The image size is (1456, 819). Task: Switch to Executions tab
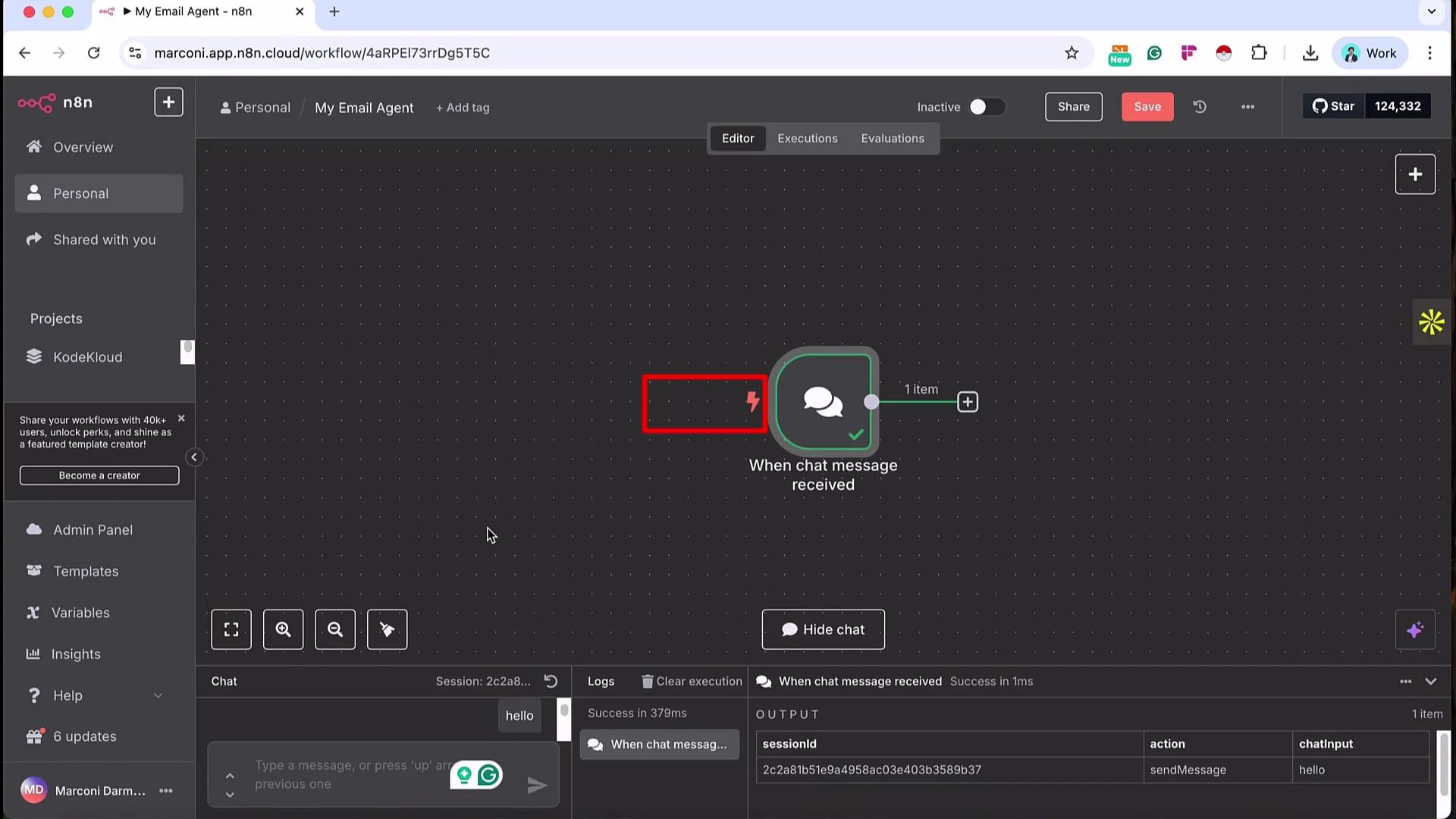(808, 138)
